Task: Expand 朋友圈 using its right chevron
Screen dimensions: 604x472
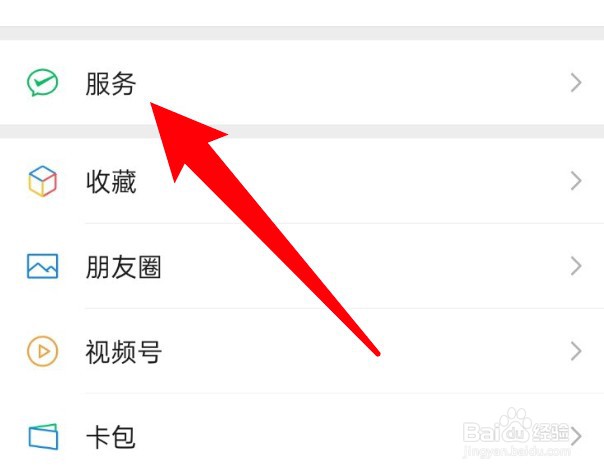Action: 576,266
